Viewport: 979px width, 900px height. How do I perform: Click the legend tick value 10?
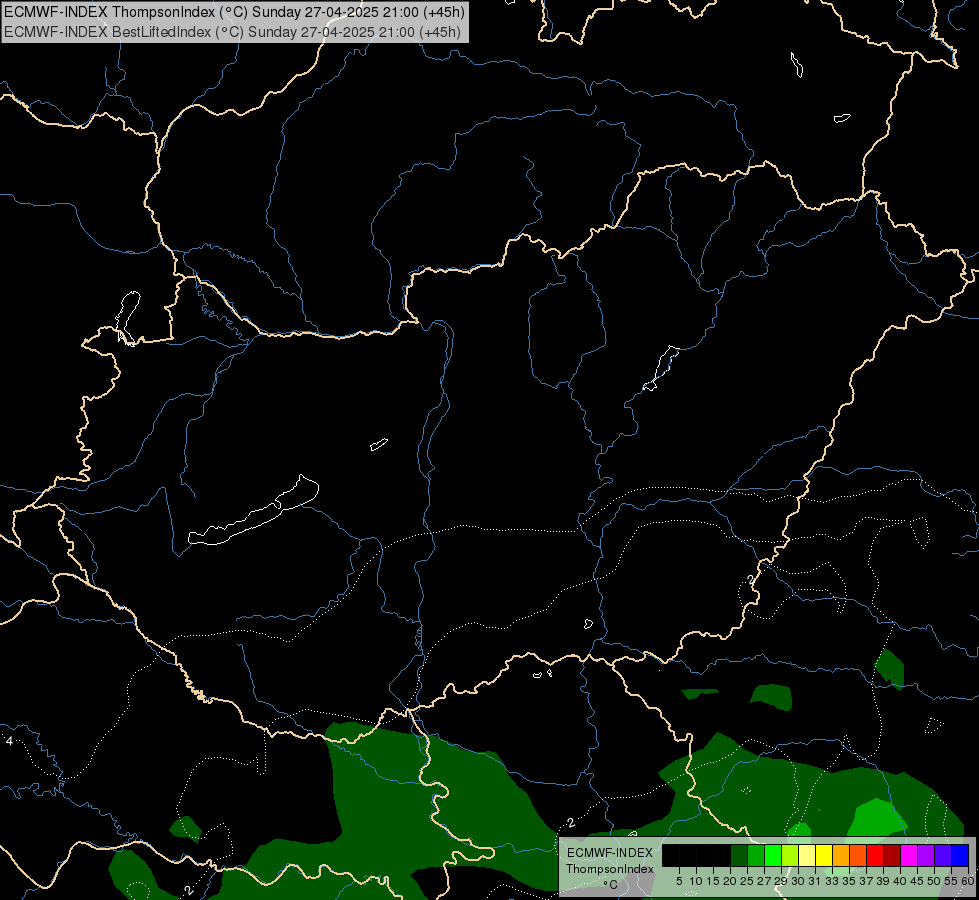coord(696,881)
